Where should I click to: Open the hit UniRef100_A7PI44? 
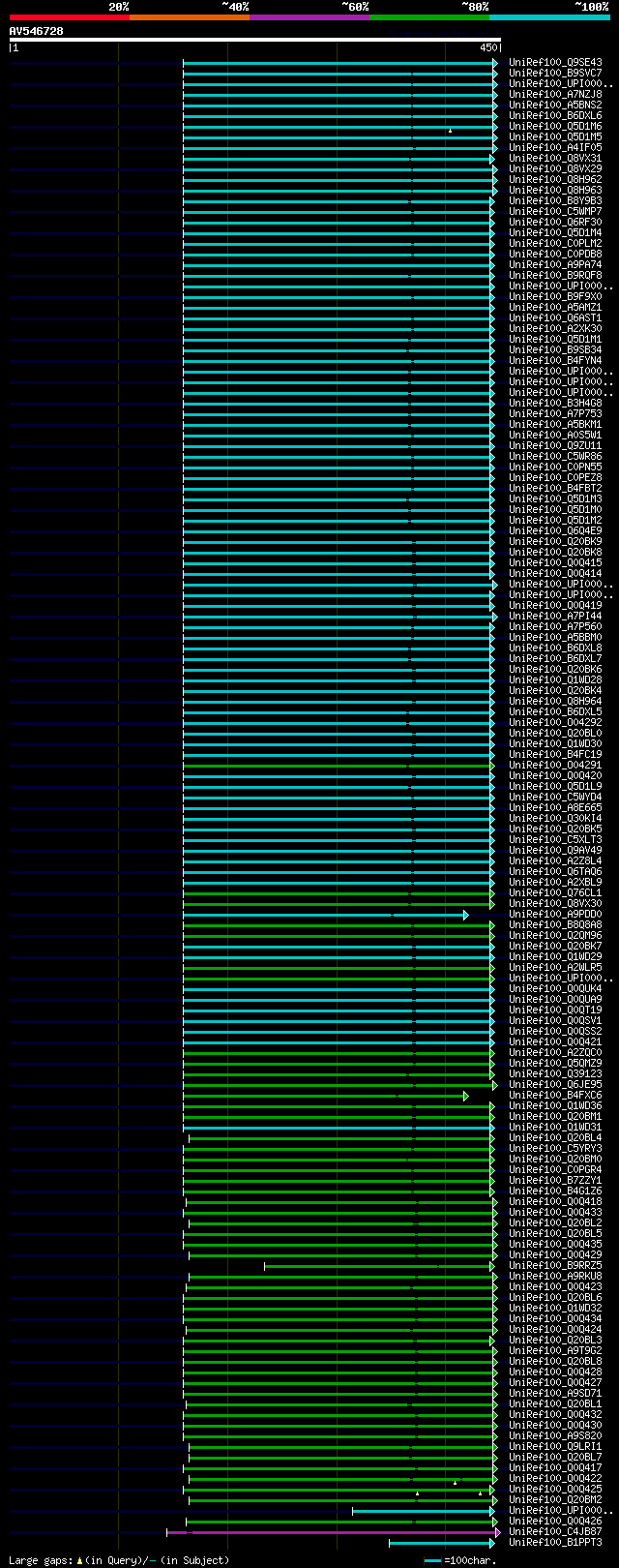pyautogui.click(x=555, y=616)
